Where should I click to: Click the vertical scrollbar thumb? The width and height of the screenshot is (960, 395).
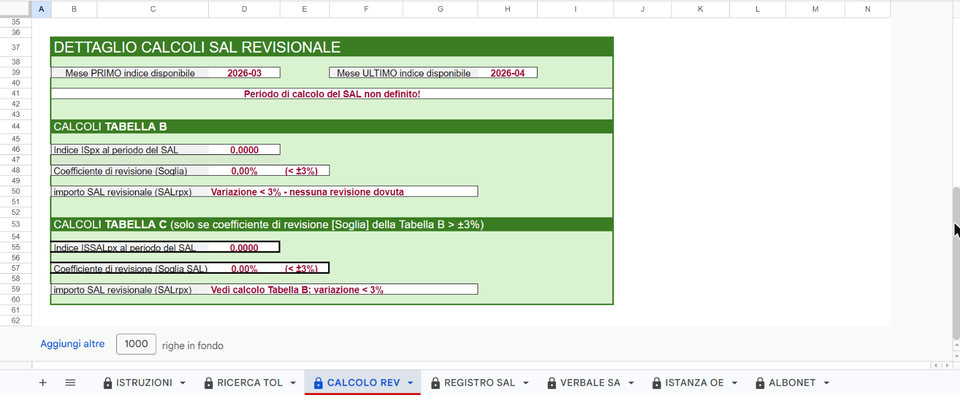pyautogui.click(x=956, y=262)
